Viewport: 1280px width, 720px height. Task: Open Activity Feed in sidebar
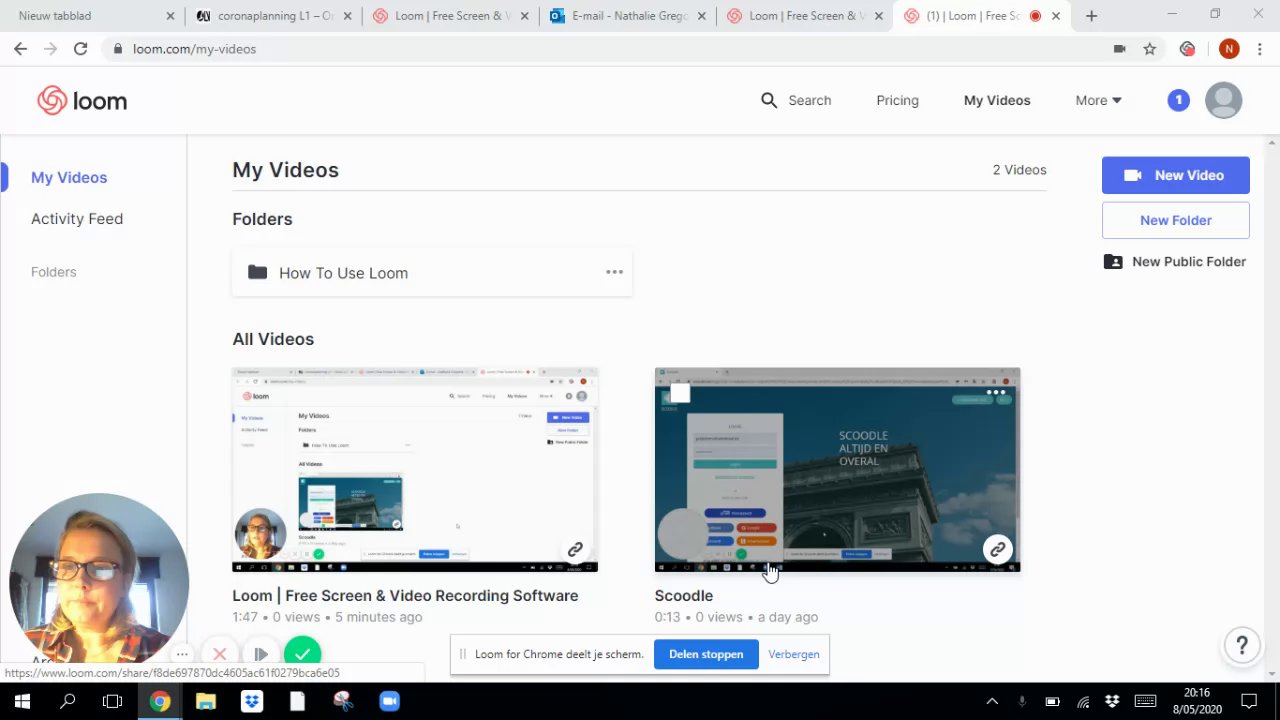[x=77, y=218]
